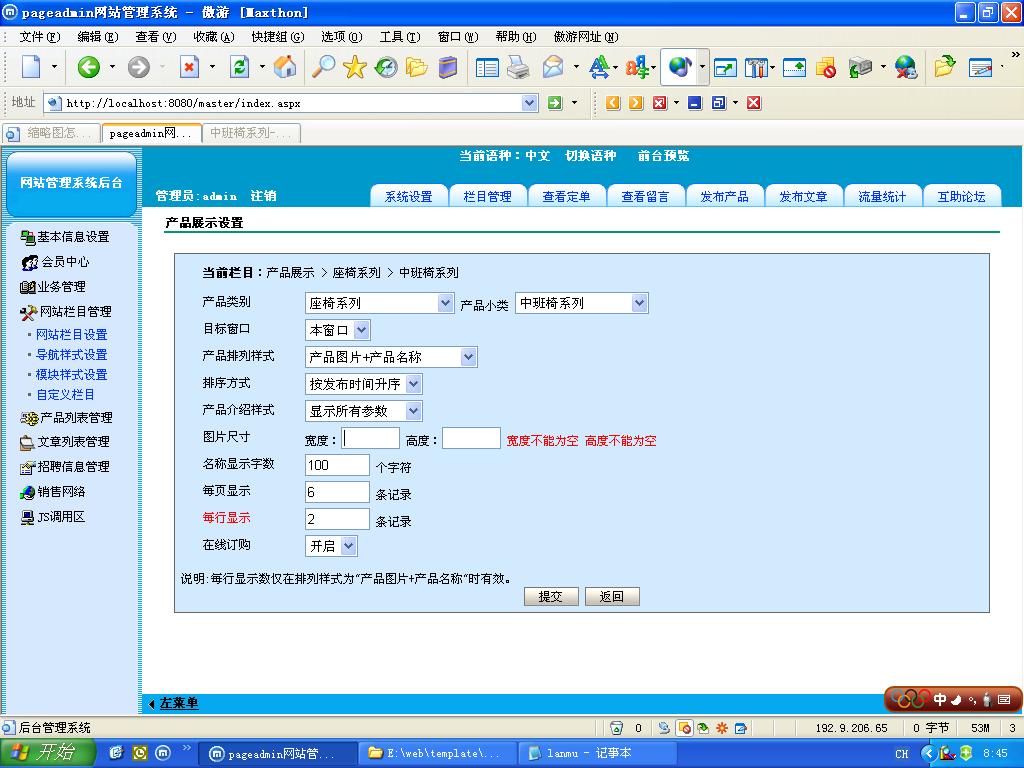This screenshot has height=768, width=1024.
Task: Open Favorites with the star icon
Action: (355, 67)
